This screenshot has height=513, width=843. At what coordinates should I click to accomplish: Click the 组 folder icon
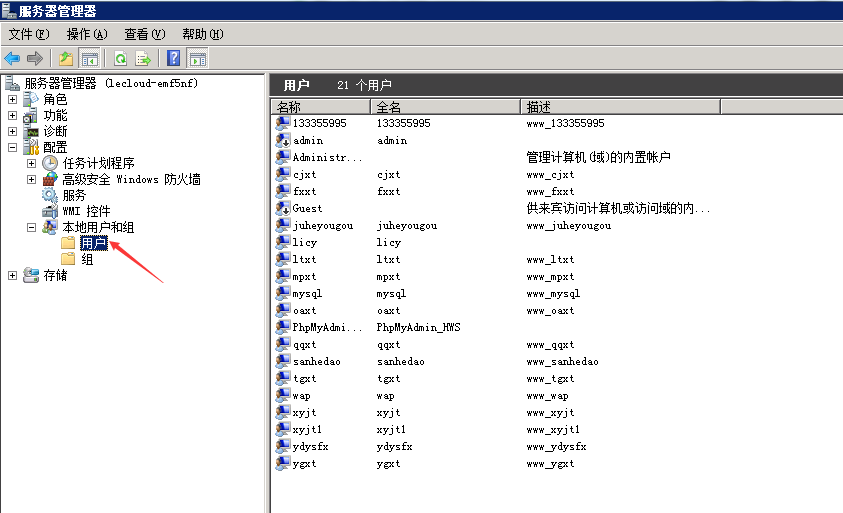point(68,259)
